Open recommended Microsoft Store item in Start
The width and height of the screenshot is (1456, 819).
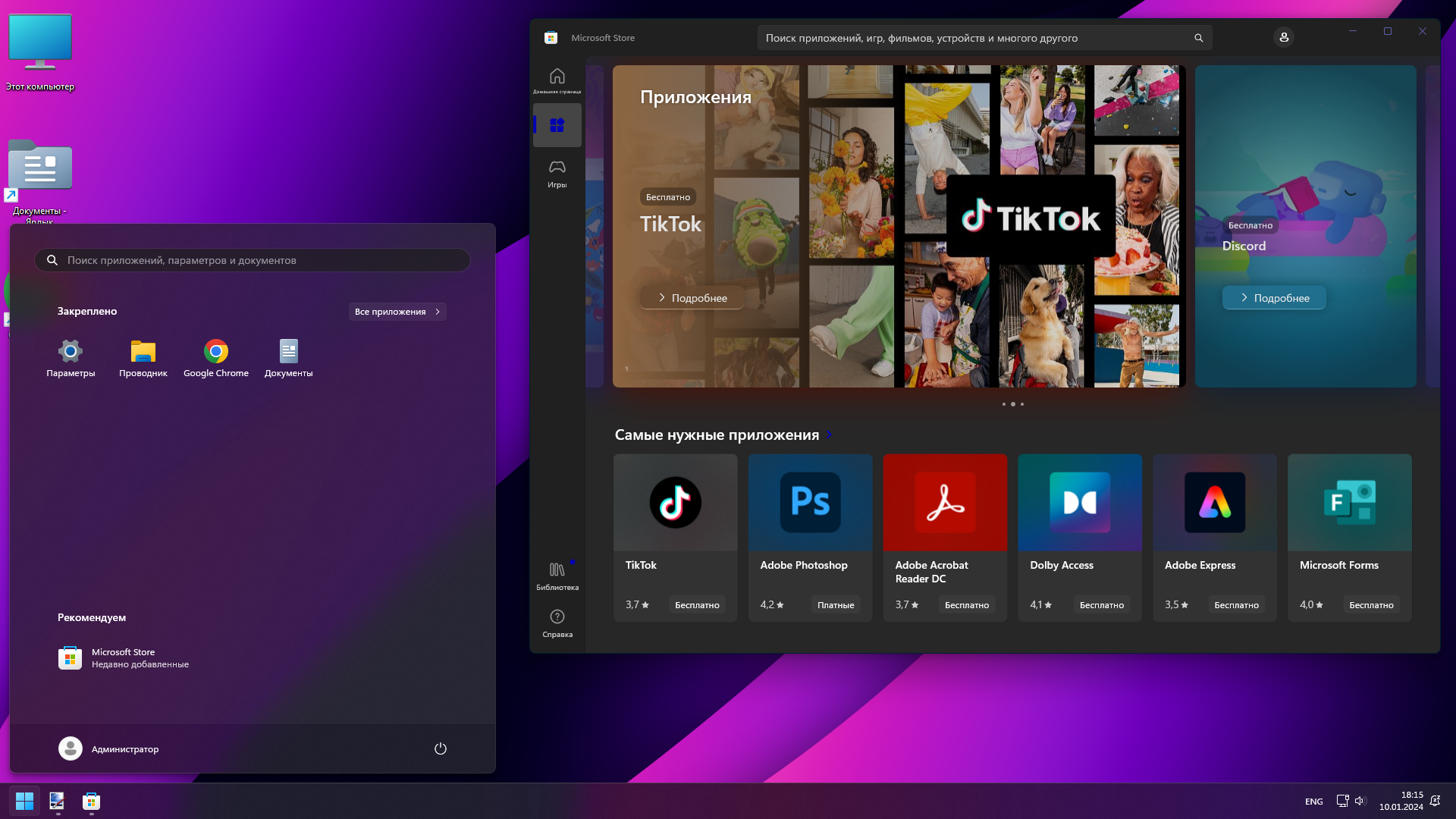124,657
